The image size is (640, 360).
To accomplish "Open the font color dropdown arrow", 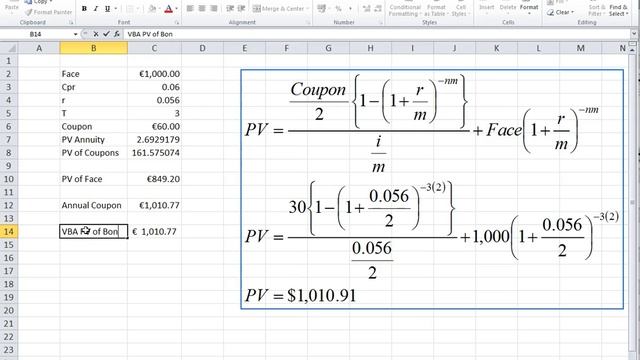I will pos(176,8).
